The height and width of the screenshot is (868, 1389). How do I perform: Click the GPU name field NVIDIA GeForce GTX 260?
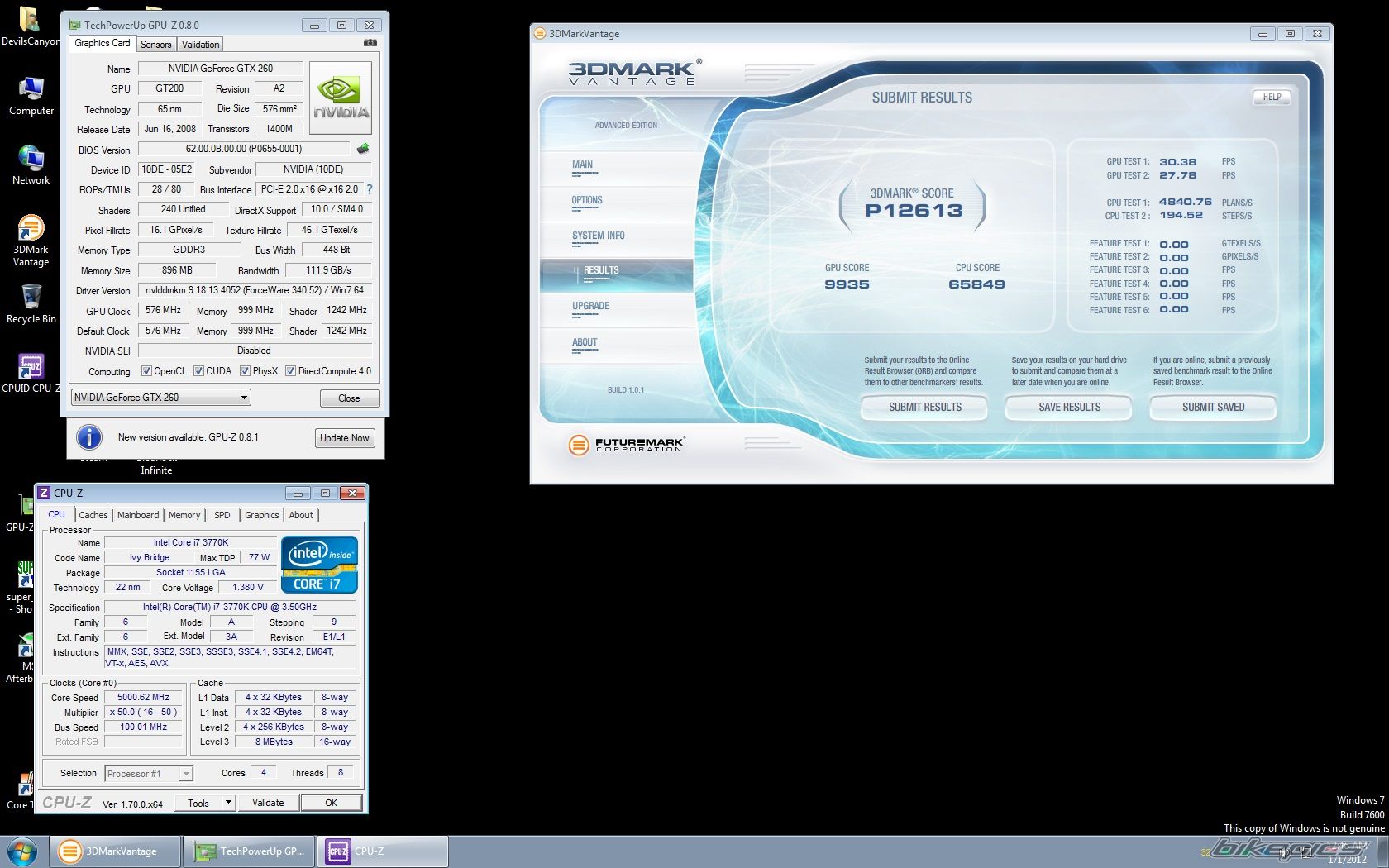click(x=220, y=69)
